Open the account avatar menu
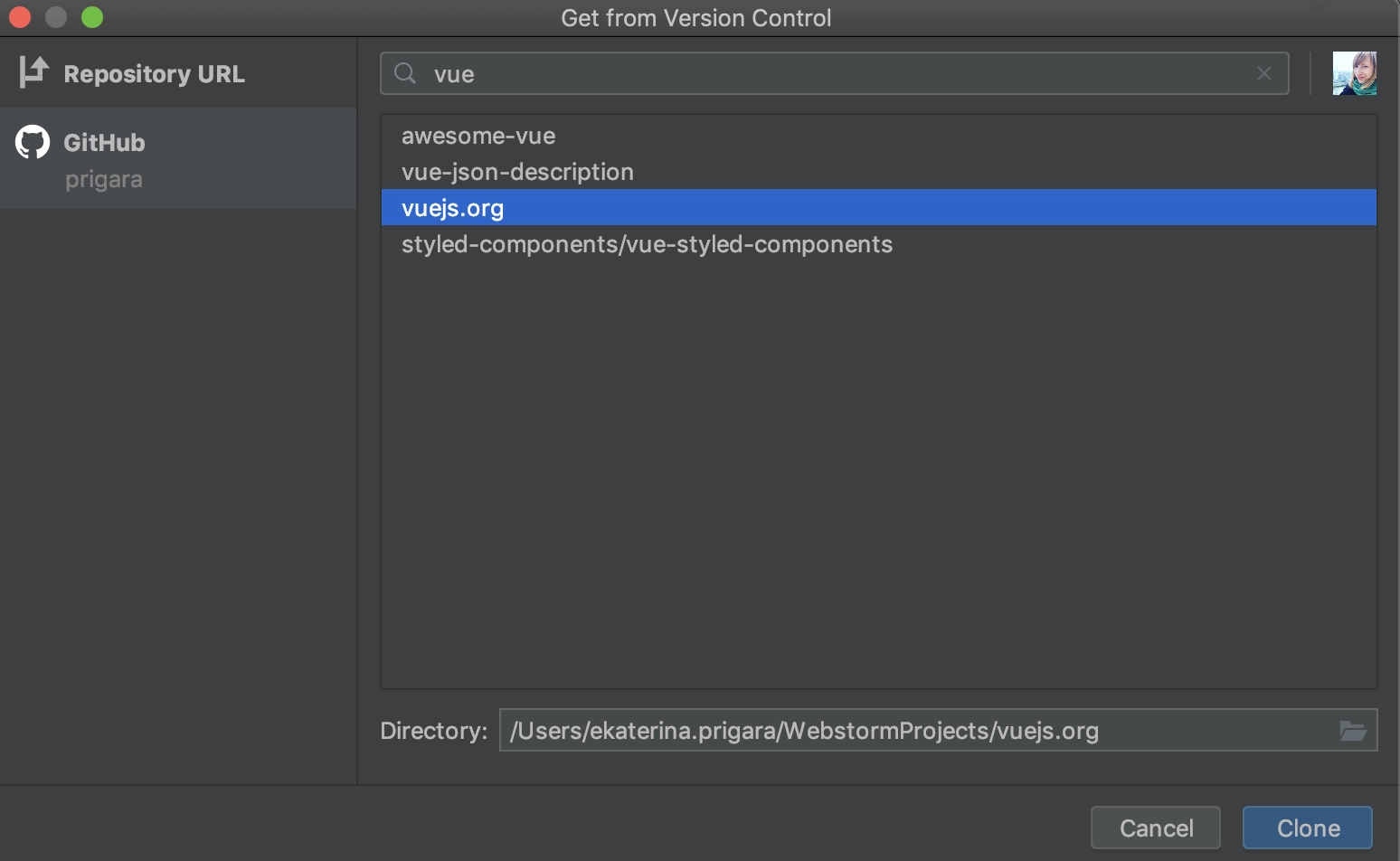Image resolution: width=1400 pixels, height=861 pixels. 1354,73
